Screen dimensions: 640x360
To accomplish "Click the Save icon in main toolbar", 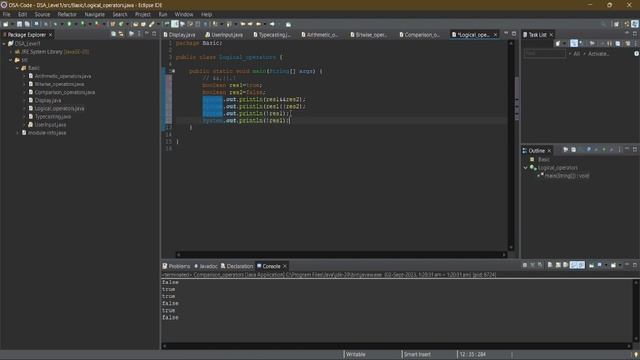I will click(x=19, y=24).
